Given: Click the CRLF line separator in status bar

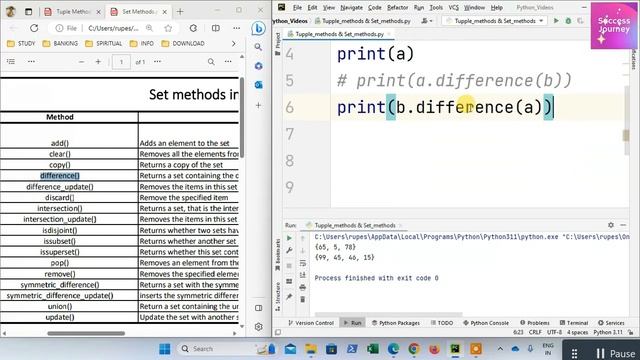Looking at the screenshot, I should coord(535,332).
